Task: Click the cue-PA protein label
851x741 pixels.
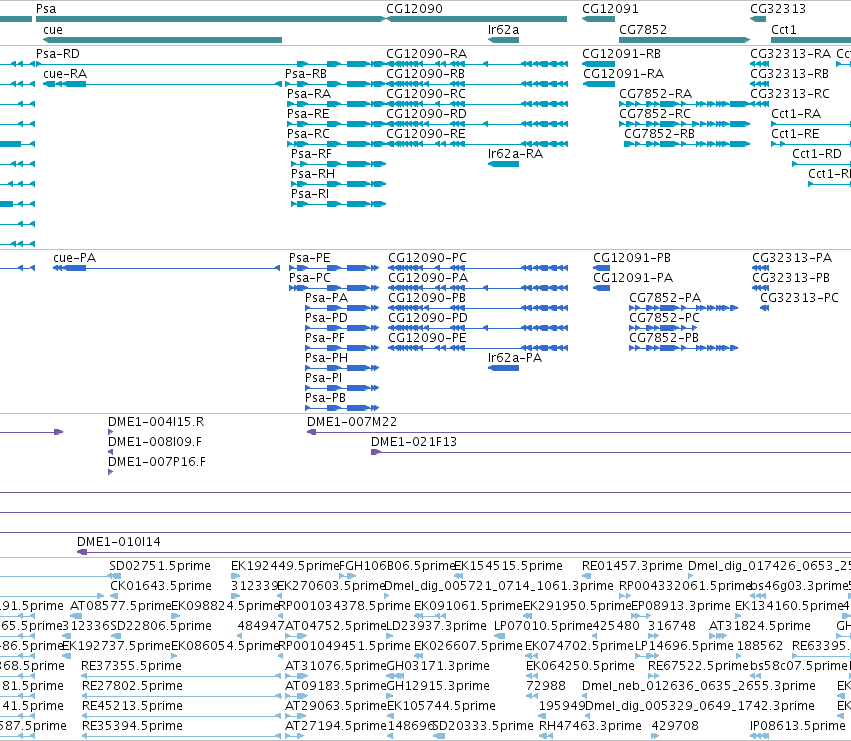Action: pos(74,258)
